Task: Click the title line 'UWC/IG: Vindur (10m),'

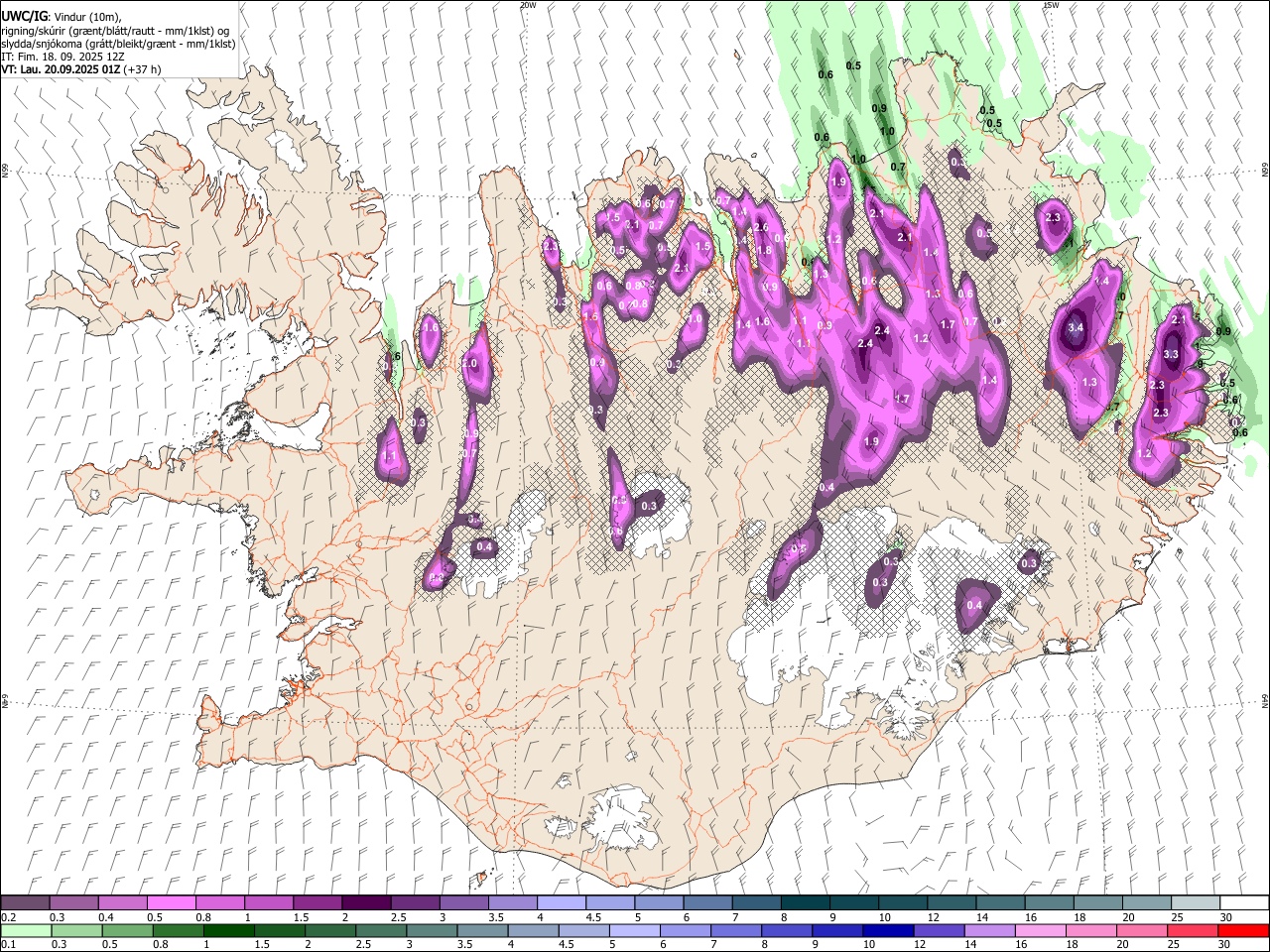Action: tap(62, 16)
